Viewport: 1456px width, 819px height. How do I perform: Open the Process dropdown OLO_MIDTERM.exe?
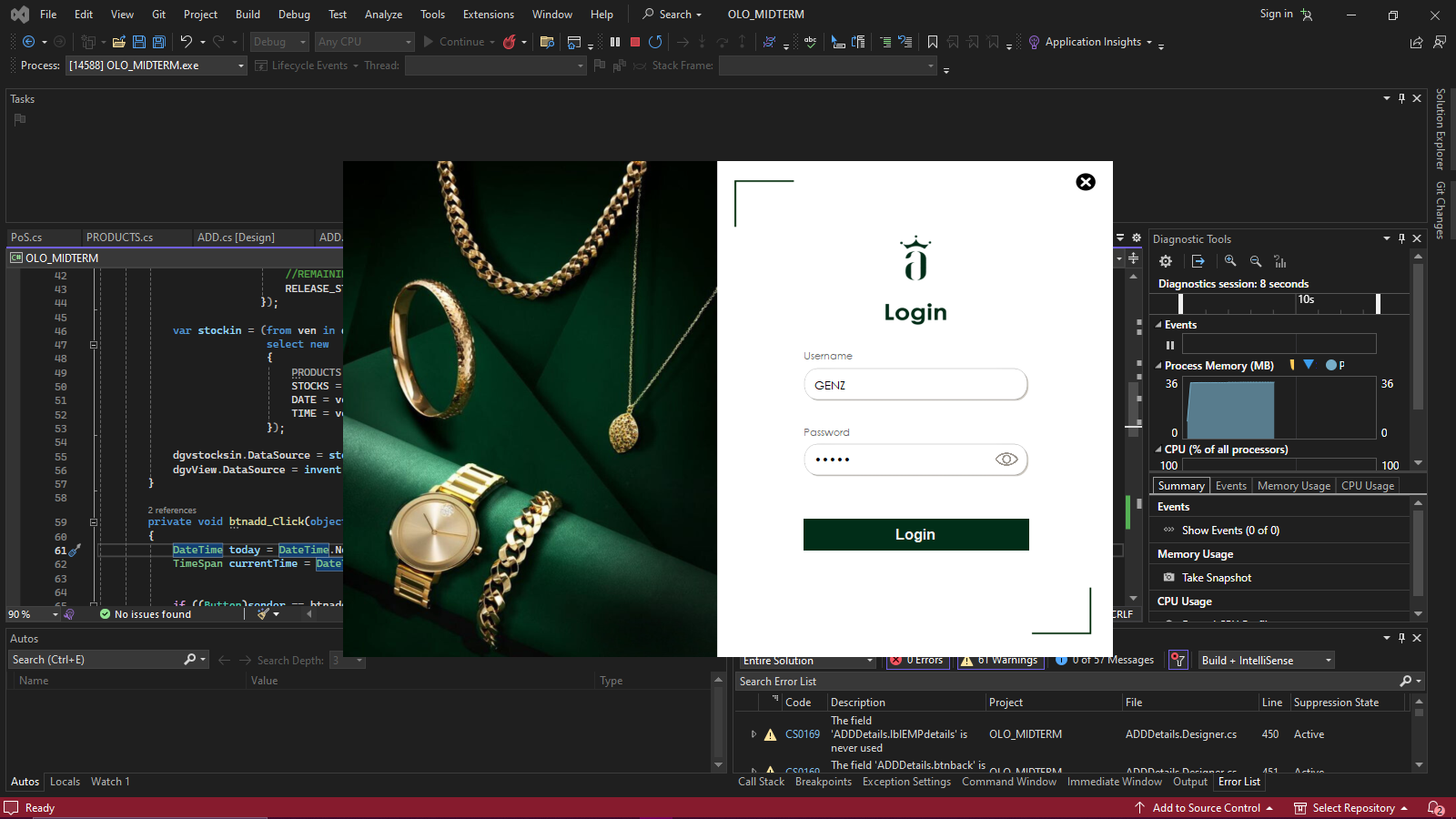pyautogui.click(x=157, y=66)
